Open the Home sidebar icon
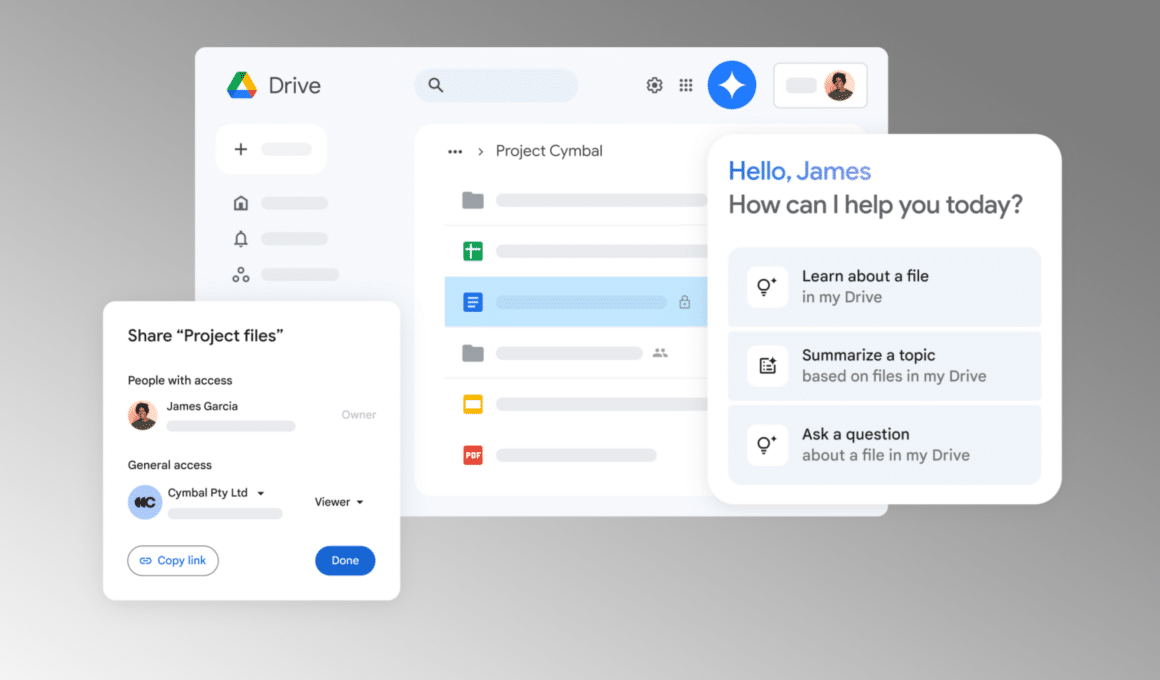Screen dimensions: 1160x680 click(x=240, y=203)
